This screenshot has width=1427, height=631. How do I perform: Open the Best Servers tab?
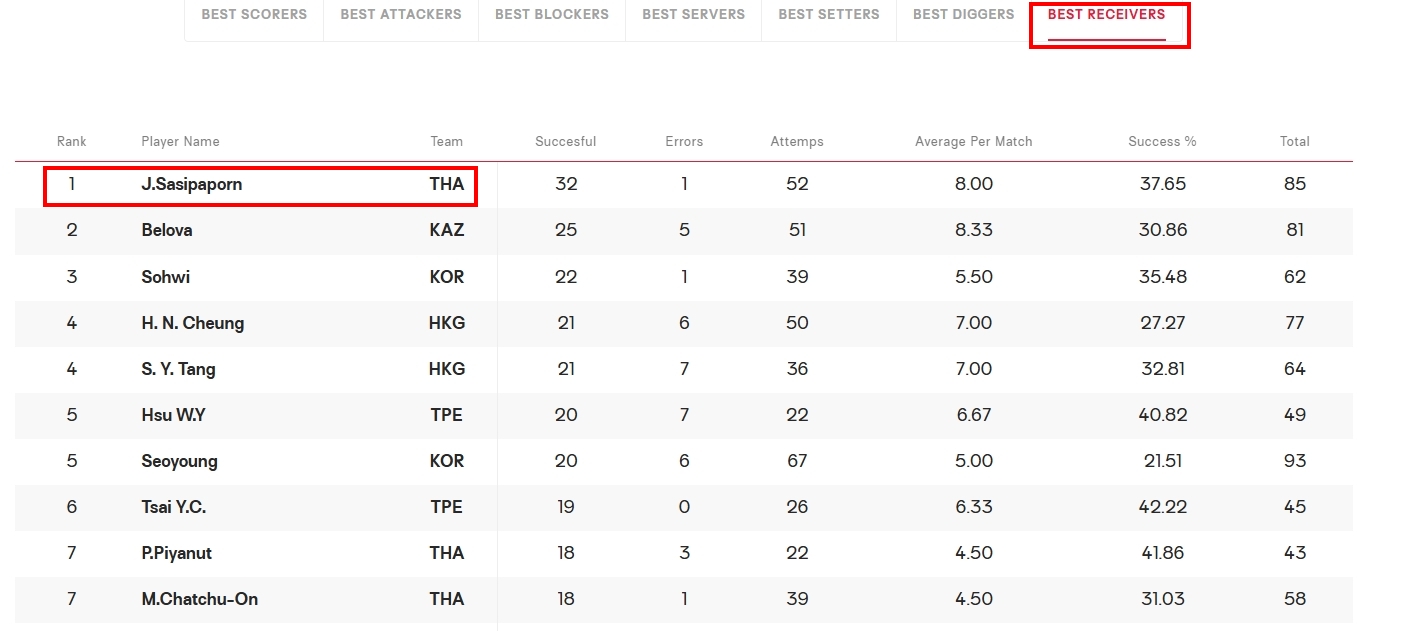693,15
